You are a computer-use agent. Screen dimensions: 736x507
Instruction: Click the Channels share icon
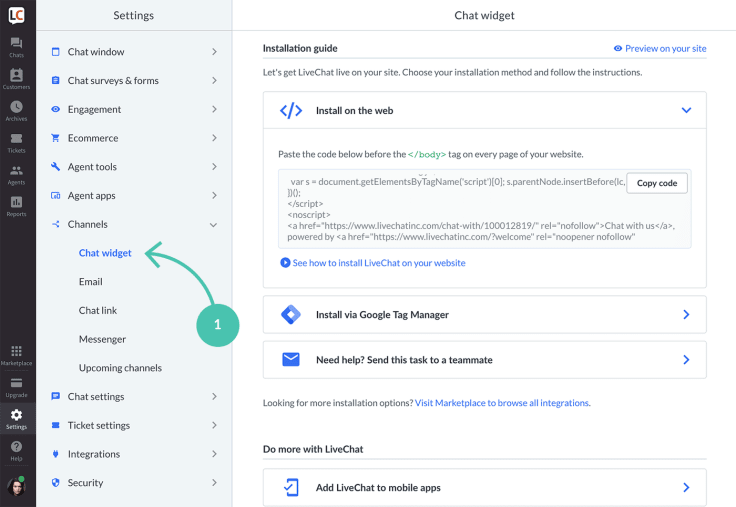55,224
